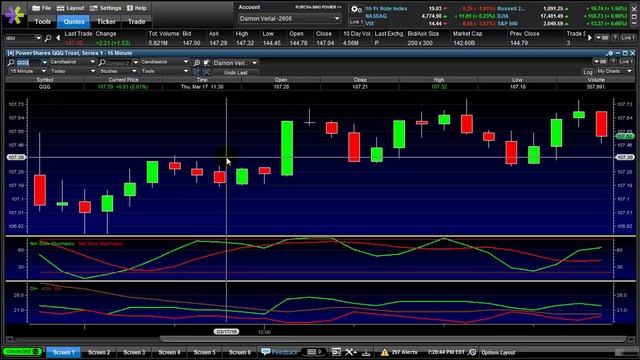Toggle the Log scale button
Screen dimensions: 640x360
(x=588, y=72)
